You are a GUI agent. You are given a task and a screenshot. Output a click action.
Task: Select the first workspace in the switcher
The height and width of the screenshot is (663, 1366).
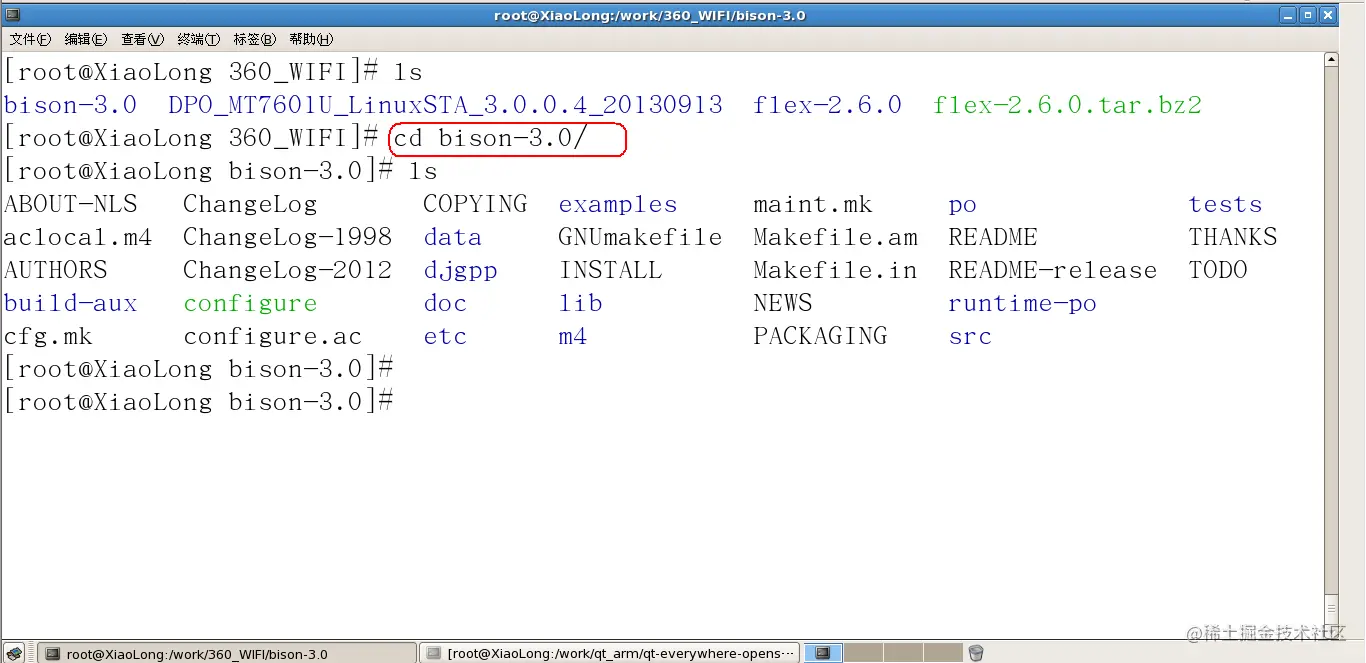click(823, 653)
